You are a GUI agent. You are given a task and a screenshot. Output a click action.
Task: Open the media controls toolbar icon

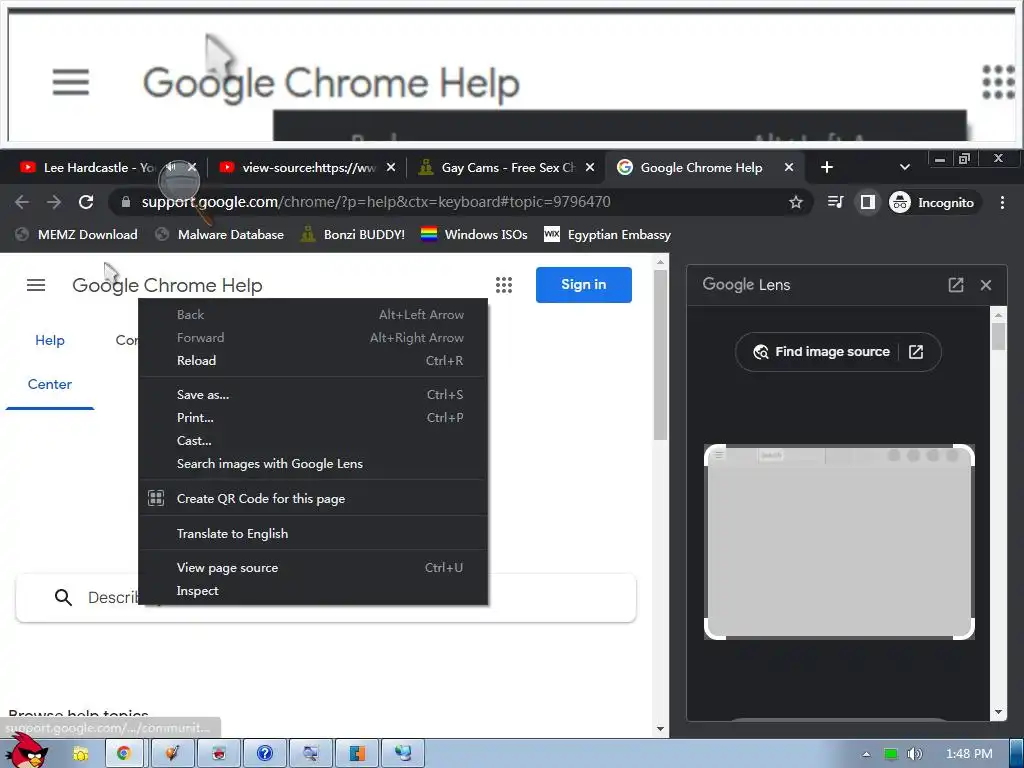[835, 202]
